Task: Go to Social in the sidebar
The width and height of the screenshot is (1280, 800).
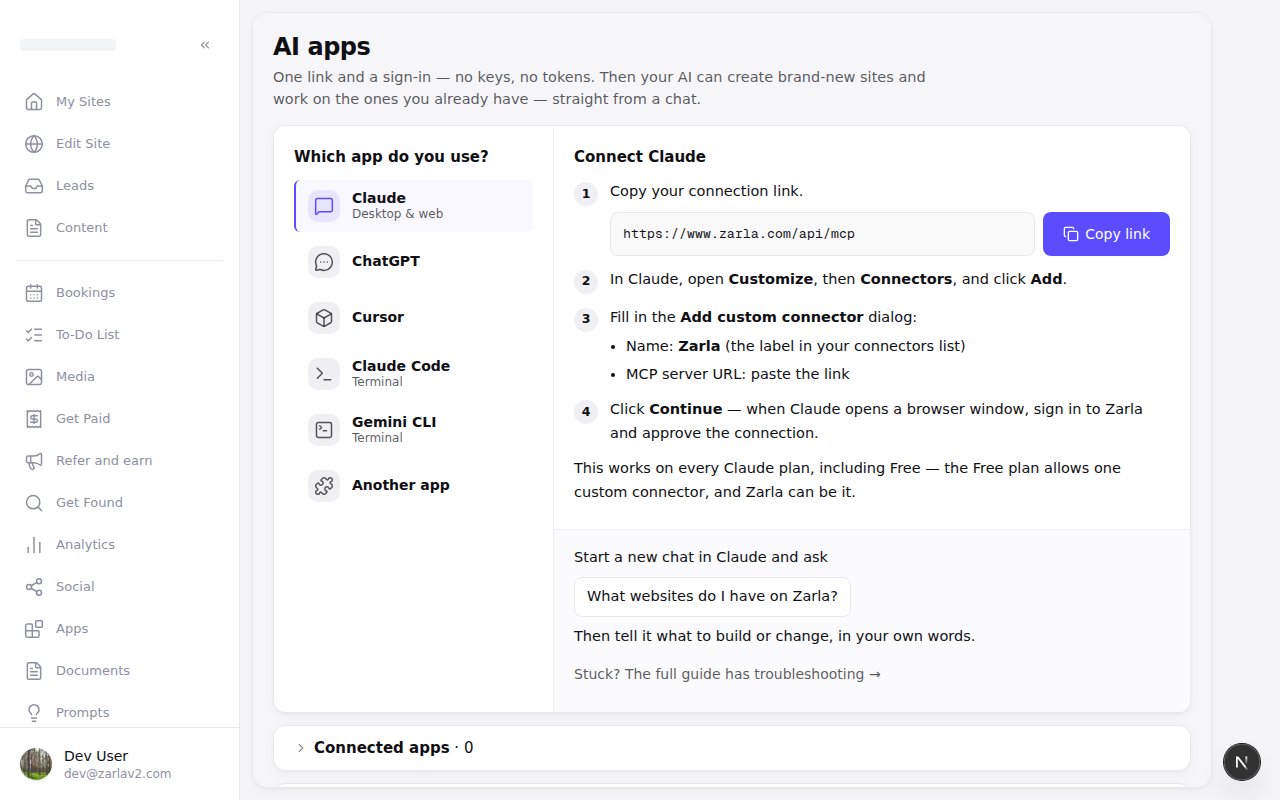Action: [x=120, y=587]
